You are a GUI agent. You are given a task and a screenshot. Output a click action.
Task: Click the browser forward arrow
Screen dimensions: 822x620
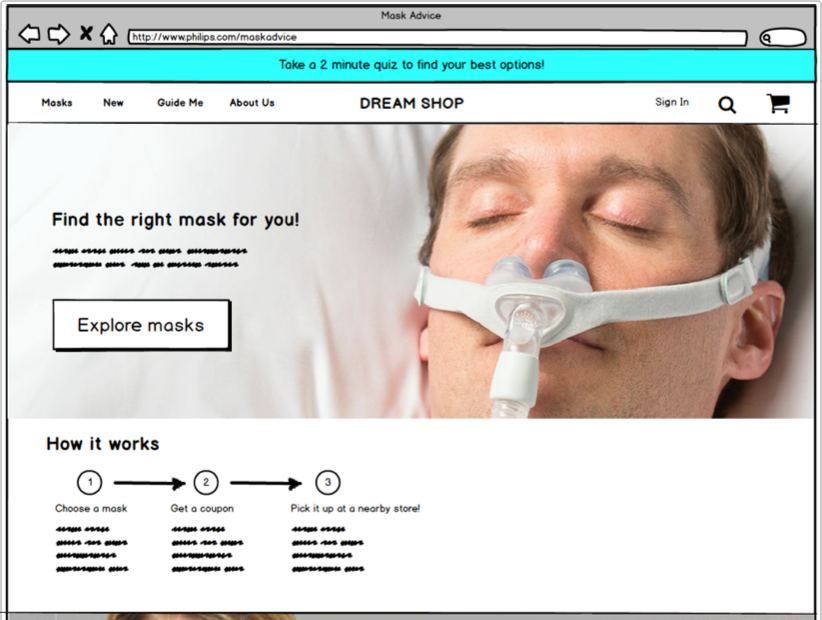[59, 35]
